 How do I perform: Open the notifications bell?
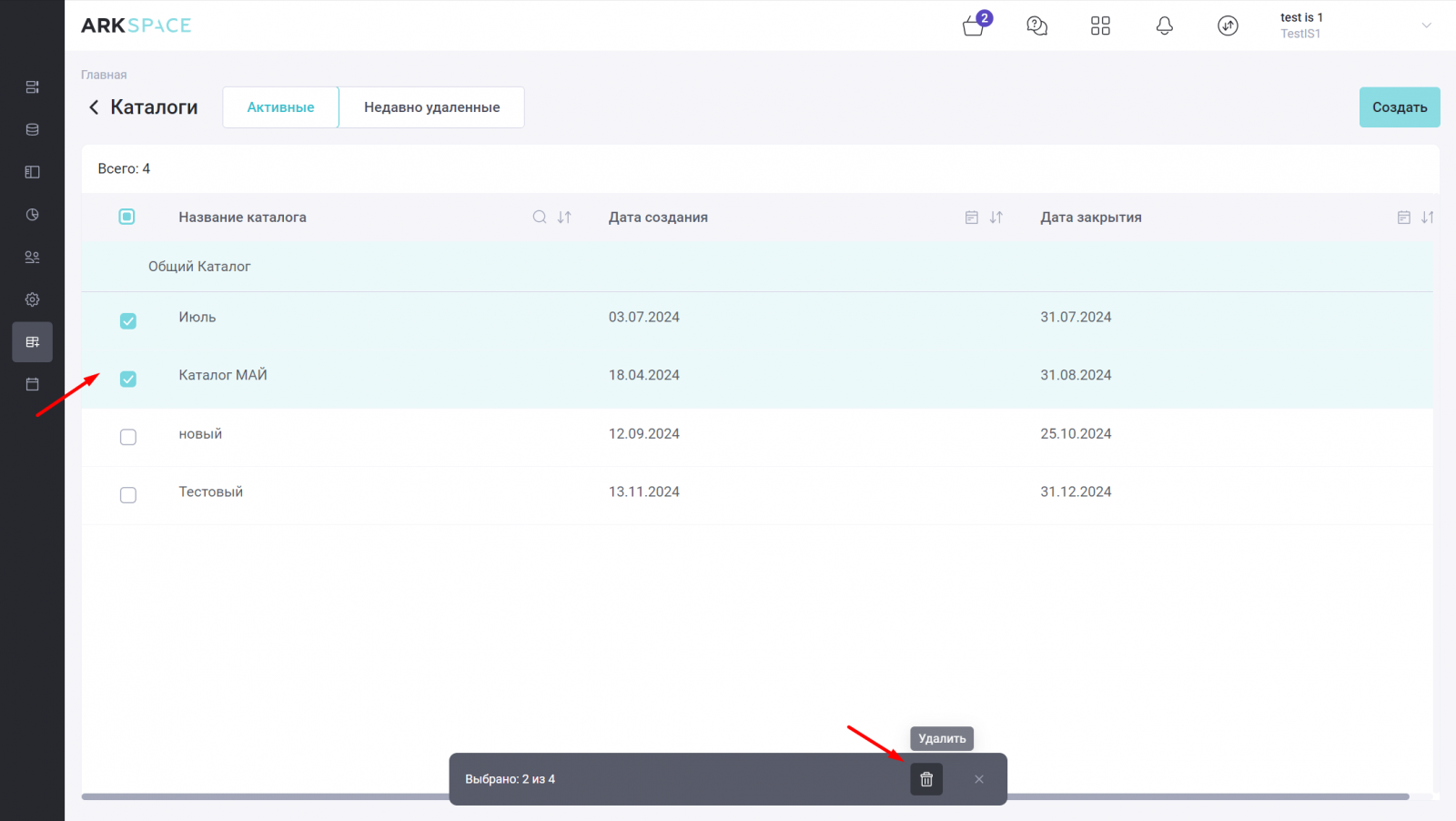click(1164, 26)
